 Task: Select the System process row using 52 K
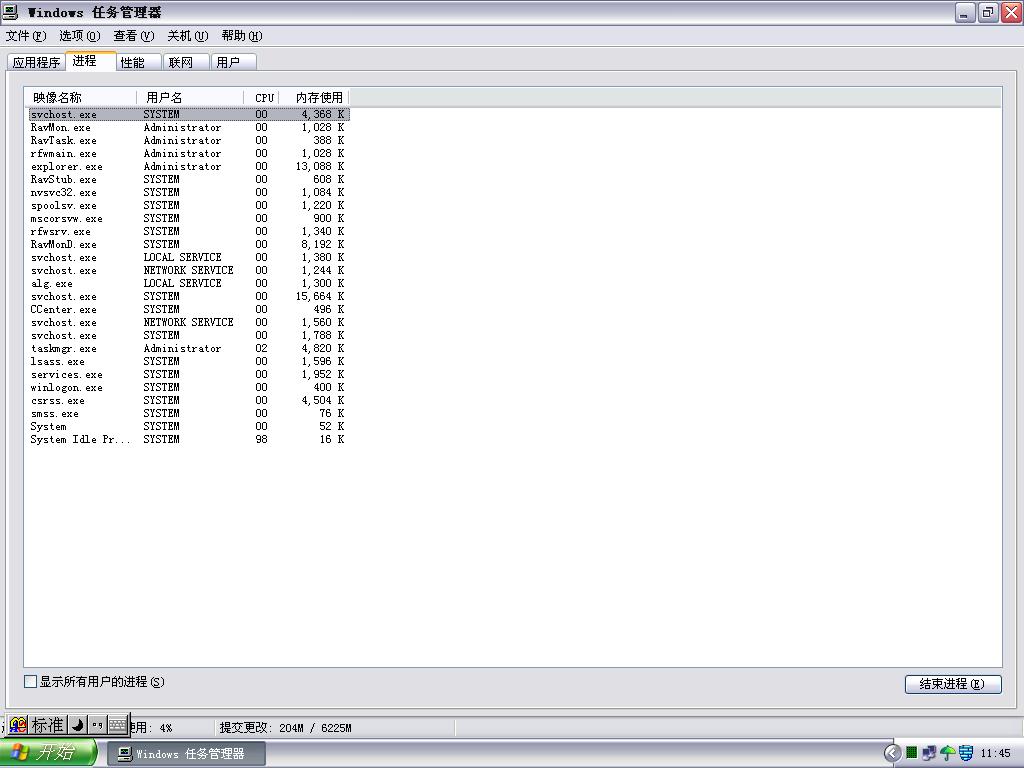188,426
